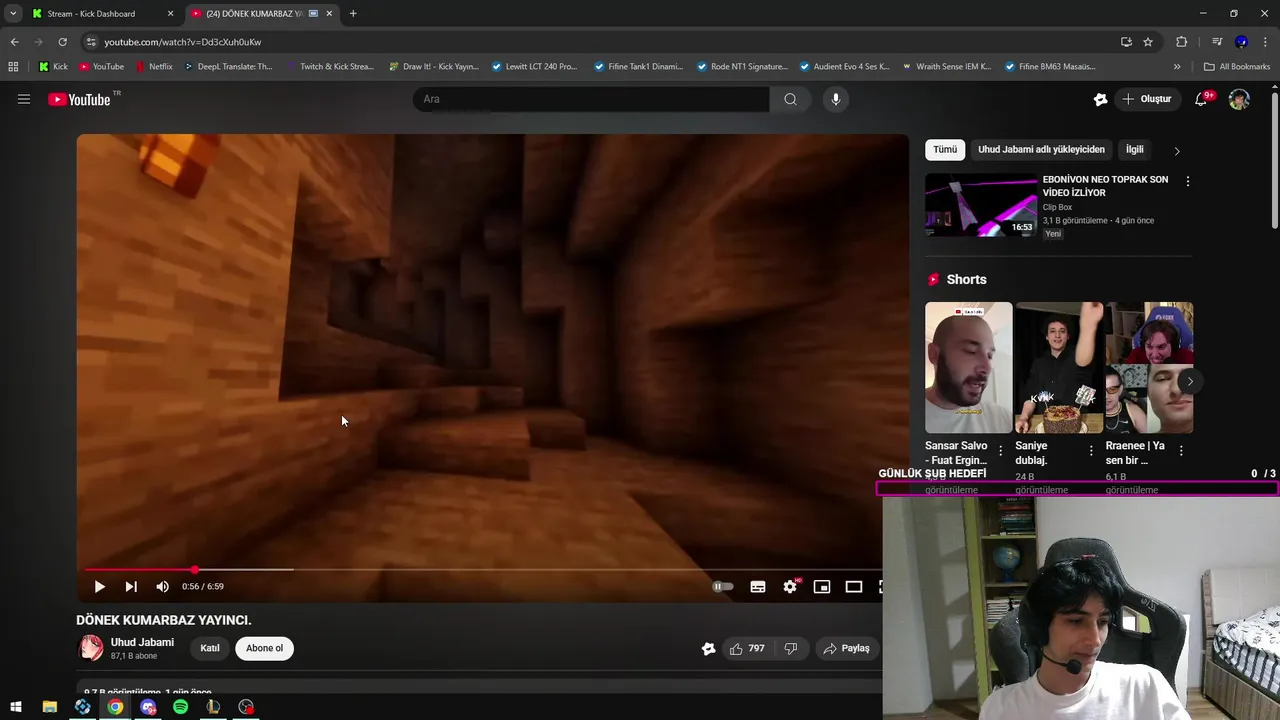This screenshot has width=1280, height=720.
Task: Open the tab search dropdown
Action: click(12, 14)
